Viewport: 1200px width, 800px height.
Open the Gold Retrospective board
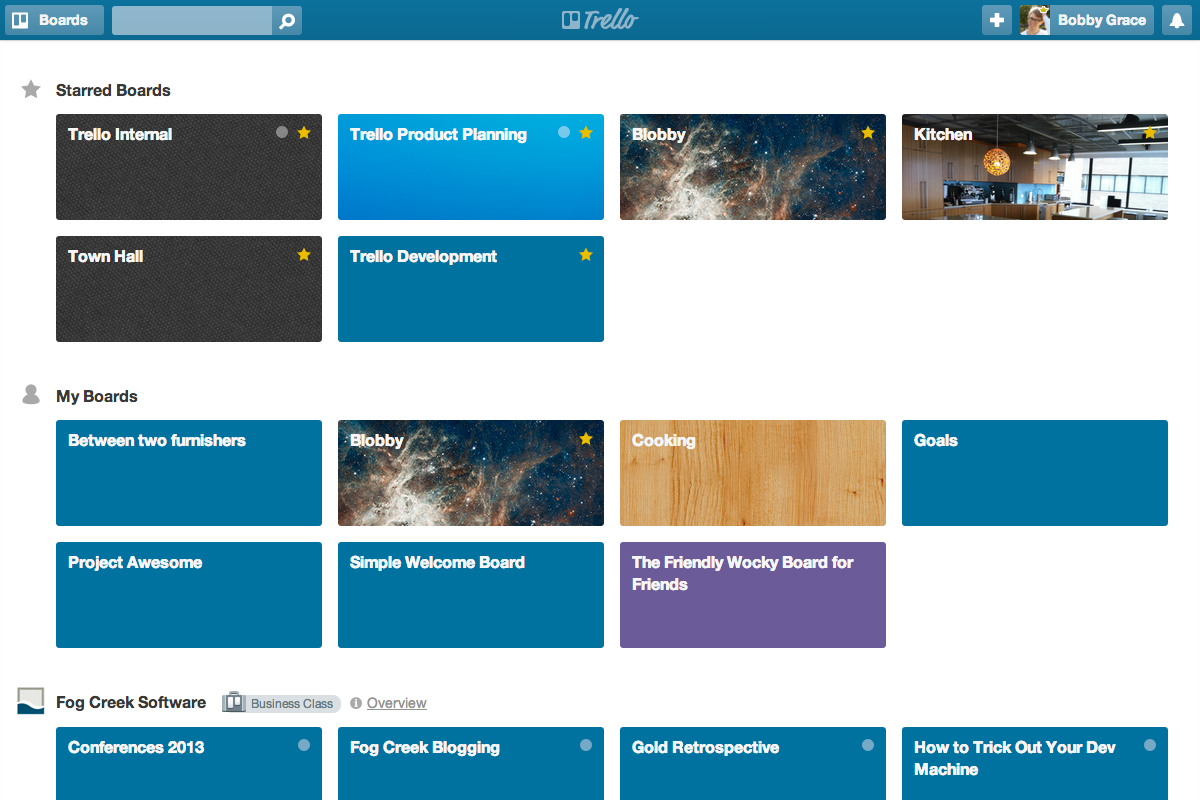click(x=753, y=764)
